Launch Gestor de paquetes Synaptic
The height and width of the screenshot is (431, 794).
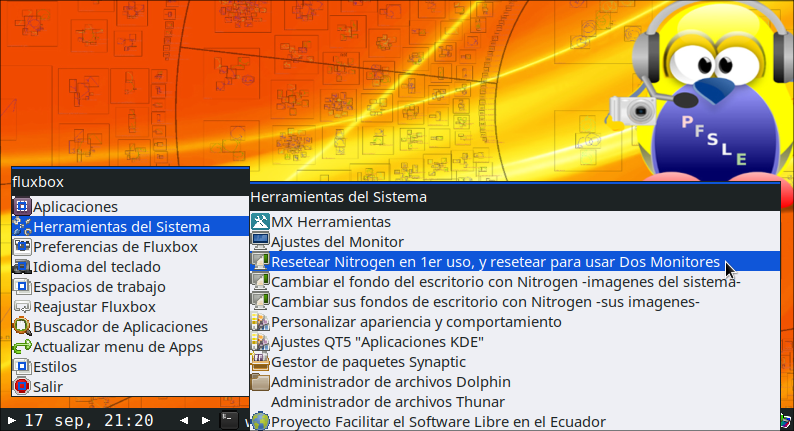click(x=515, y=362)
